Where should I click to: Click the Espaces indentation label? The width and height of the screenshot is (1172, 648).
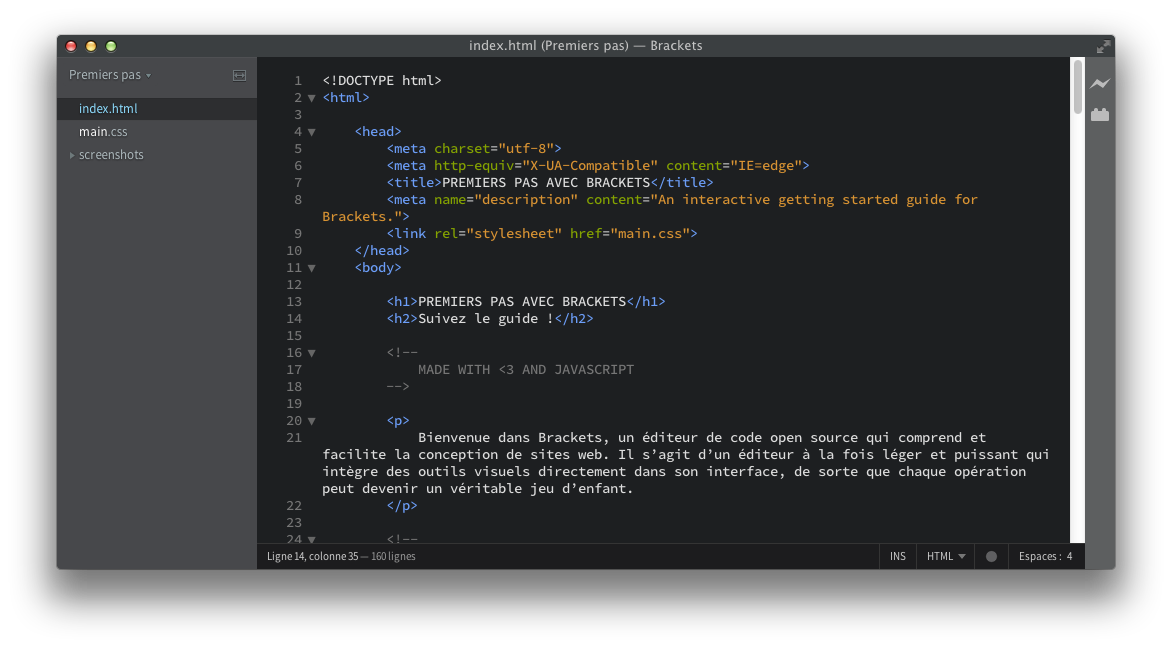[1040, 556]
